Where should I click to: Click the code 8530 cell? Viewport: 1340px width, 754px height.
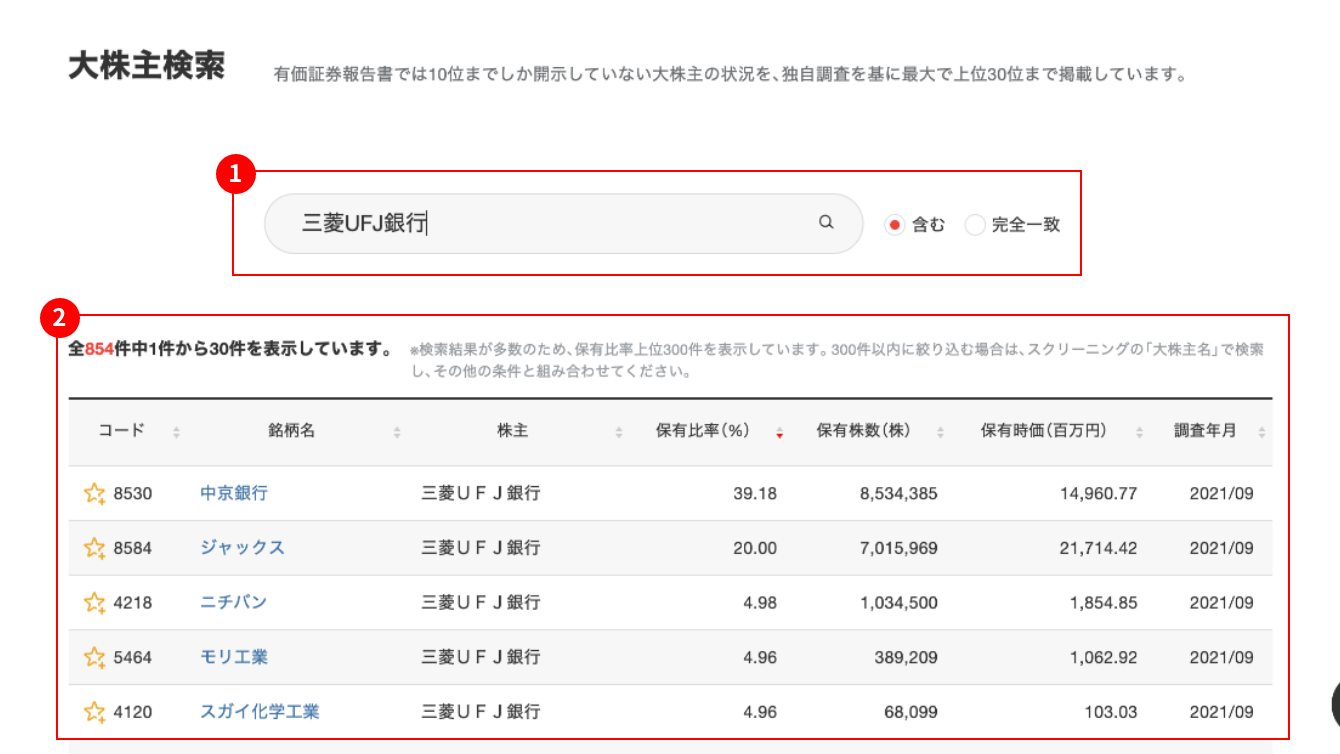coord(133,494)
